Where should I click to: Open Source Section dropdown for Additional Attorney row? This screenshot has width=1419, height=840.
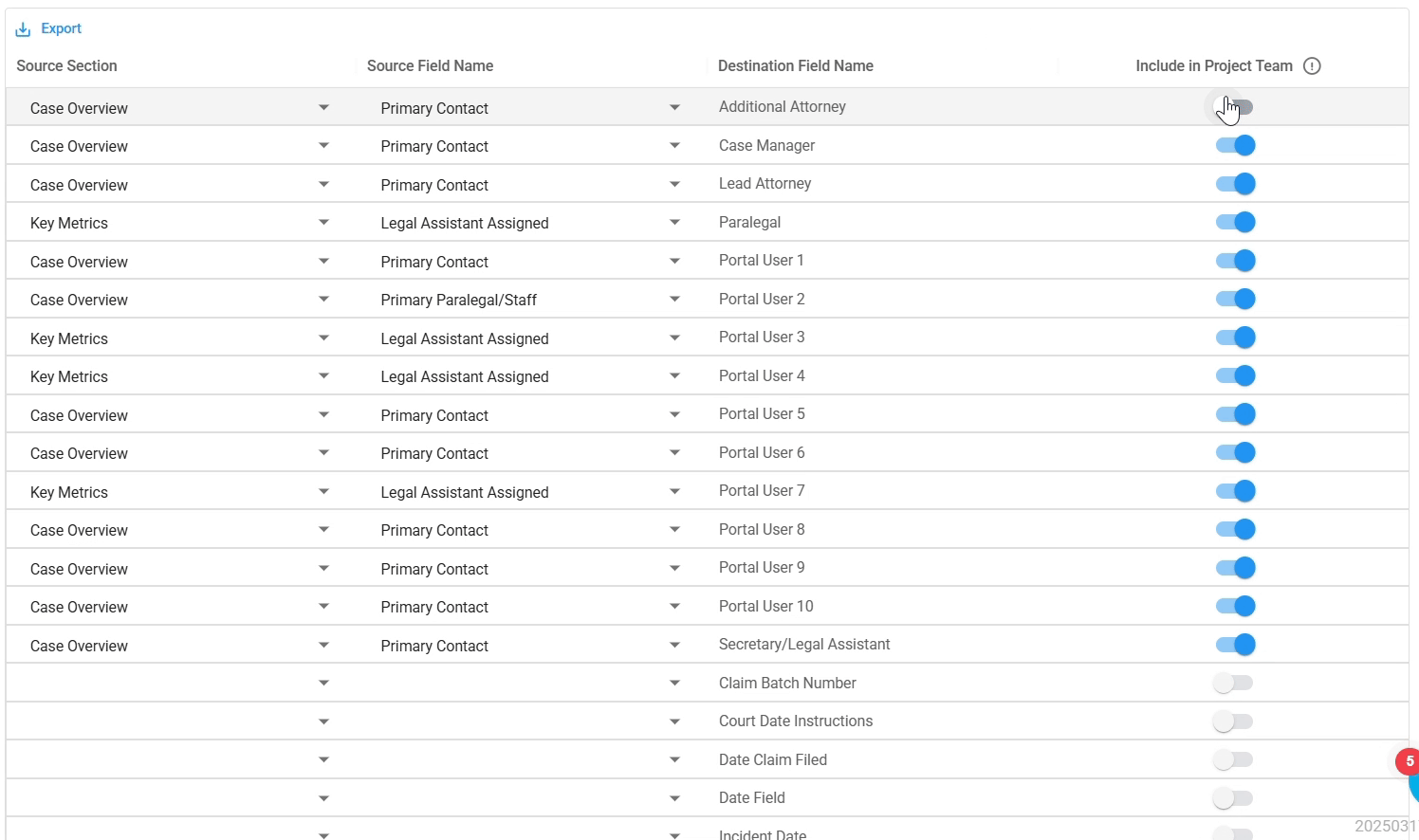pos(323,108)
